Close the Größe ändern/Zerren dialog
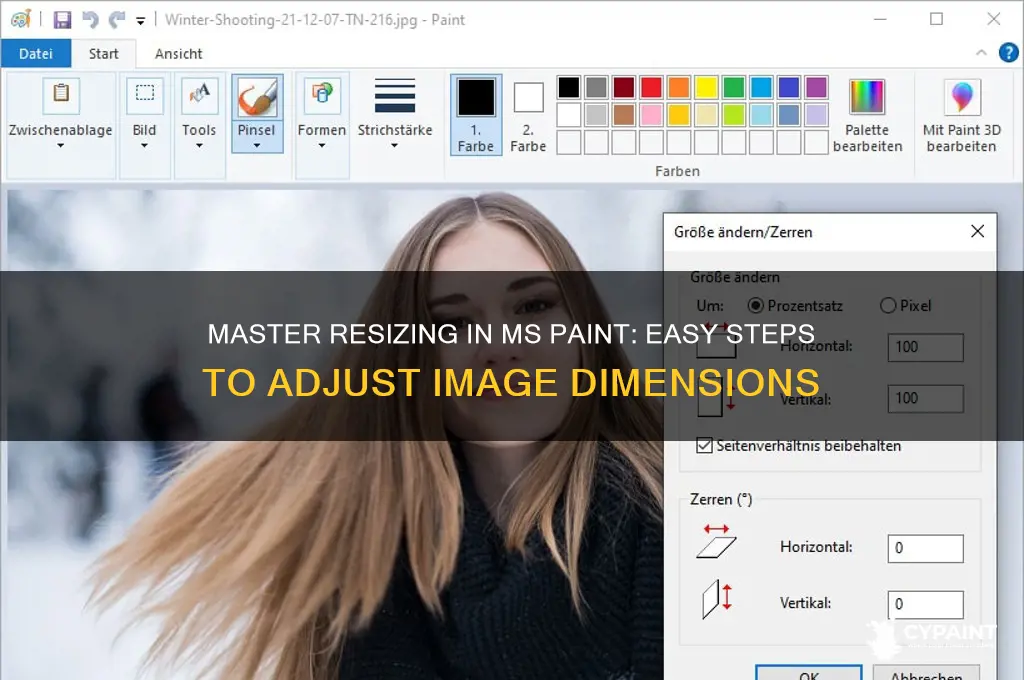 977,231
